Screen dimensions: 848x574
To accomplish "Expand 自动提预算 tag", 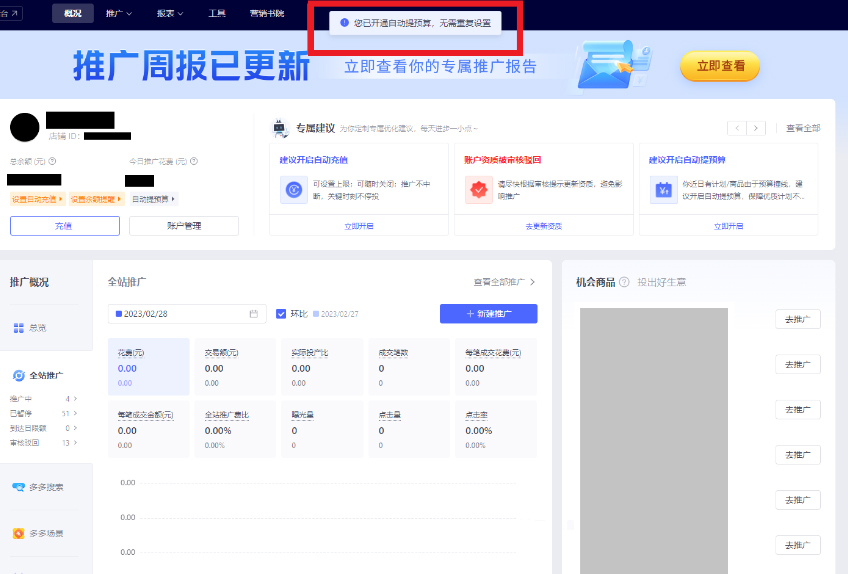I will point(154,199).
